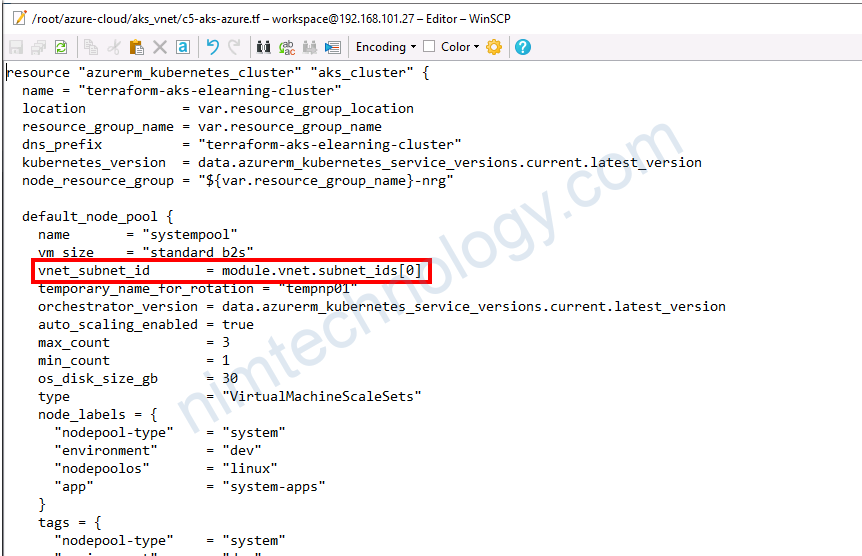Click the Paste clipboard icon
The image size is (862, 556).
pos(136,47)
